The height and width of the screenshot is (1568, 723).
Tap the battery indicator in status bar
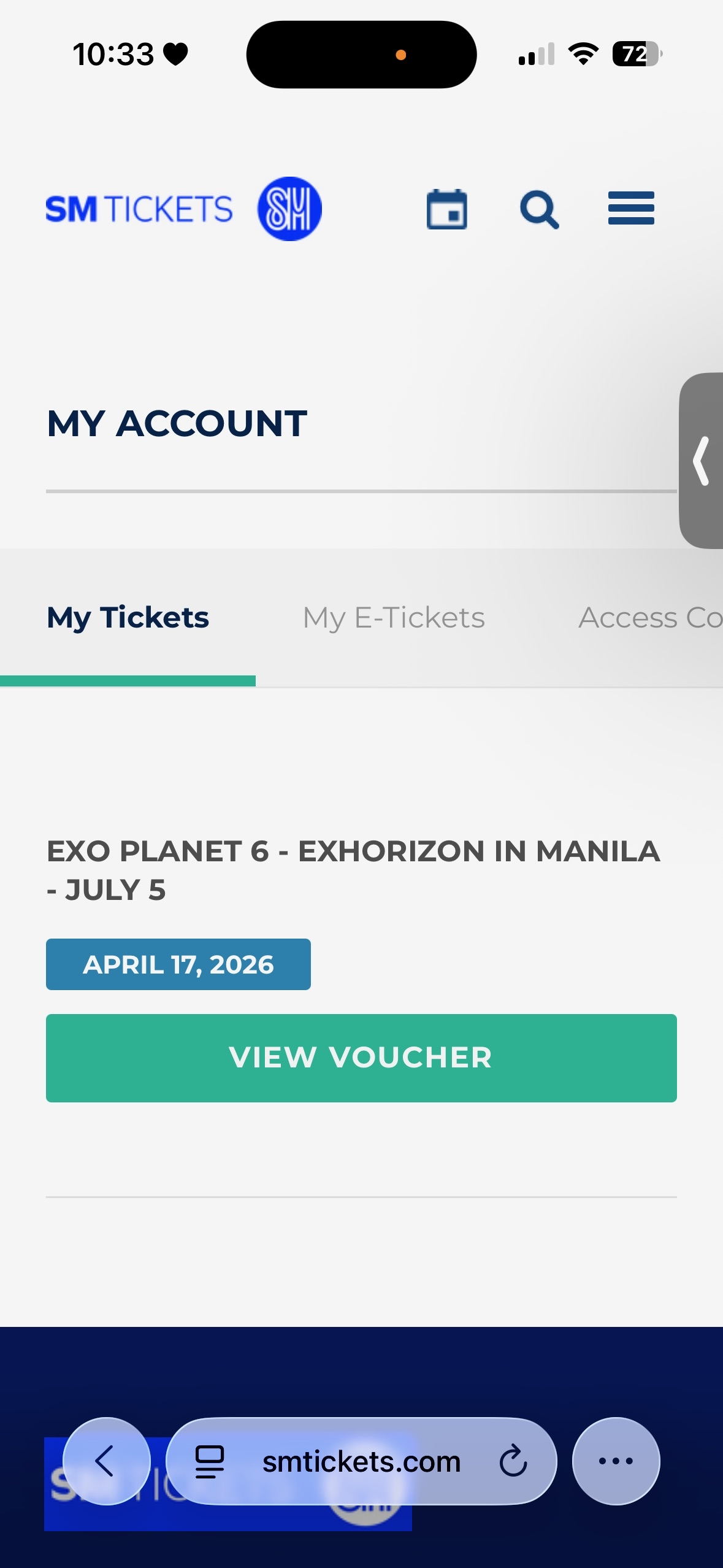637,54
